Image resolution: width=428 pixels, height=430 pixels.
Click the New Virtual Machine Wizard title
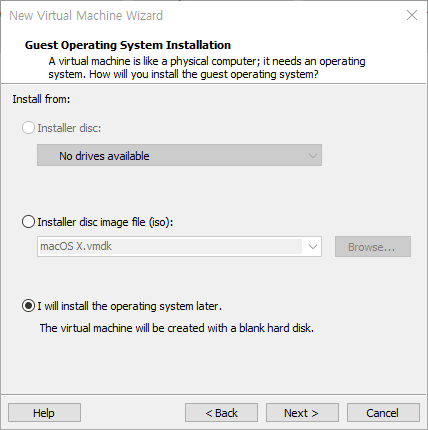point(86,16)
